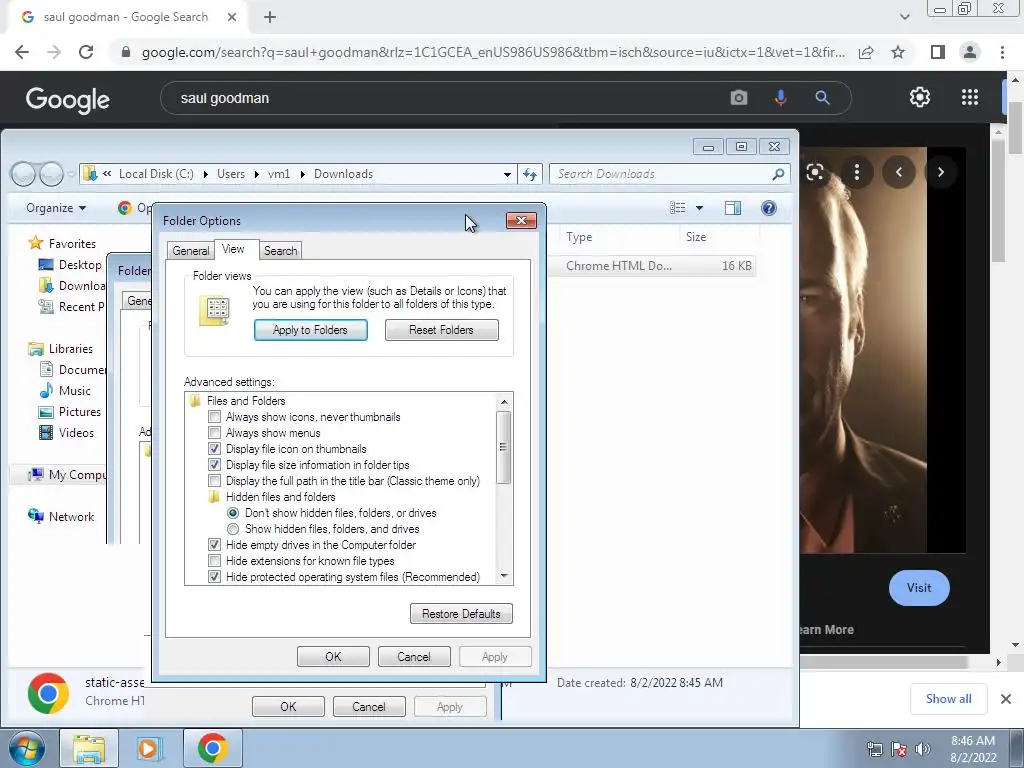Toggle Chrome side panel icon
This screenshot has width=1024, height=768.
coord(938,52)
